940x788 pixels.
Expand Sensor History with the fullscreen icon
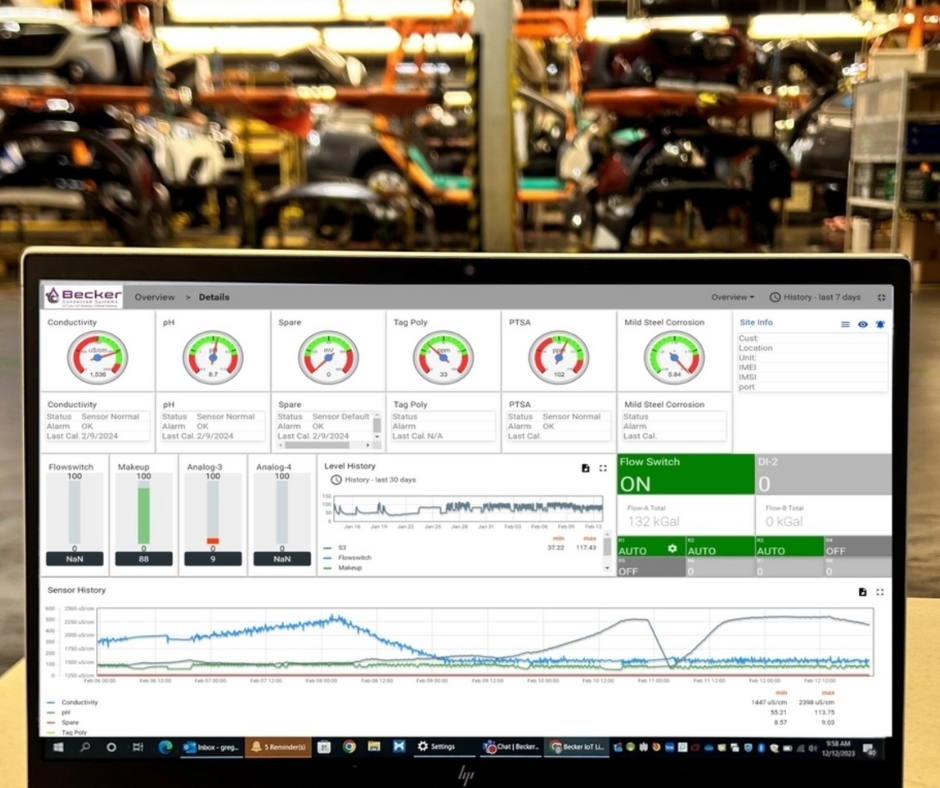click(878, 592)
